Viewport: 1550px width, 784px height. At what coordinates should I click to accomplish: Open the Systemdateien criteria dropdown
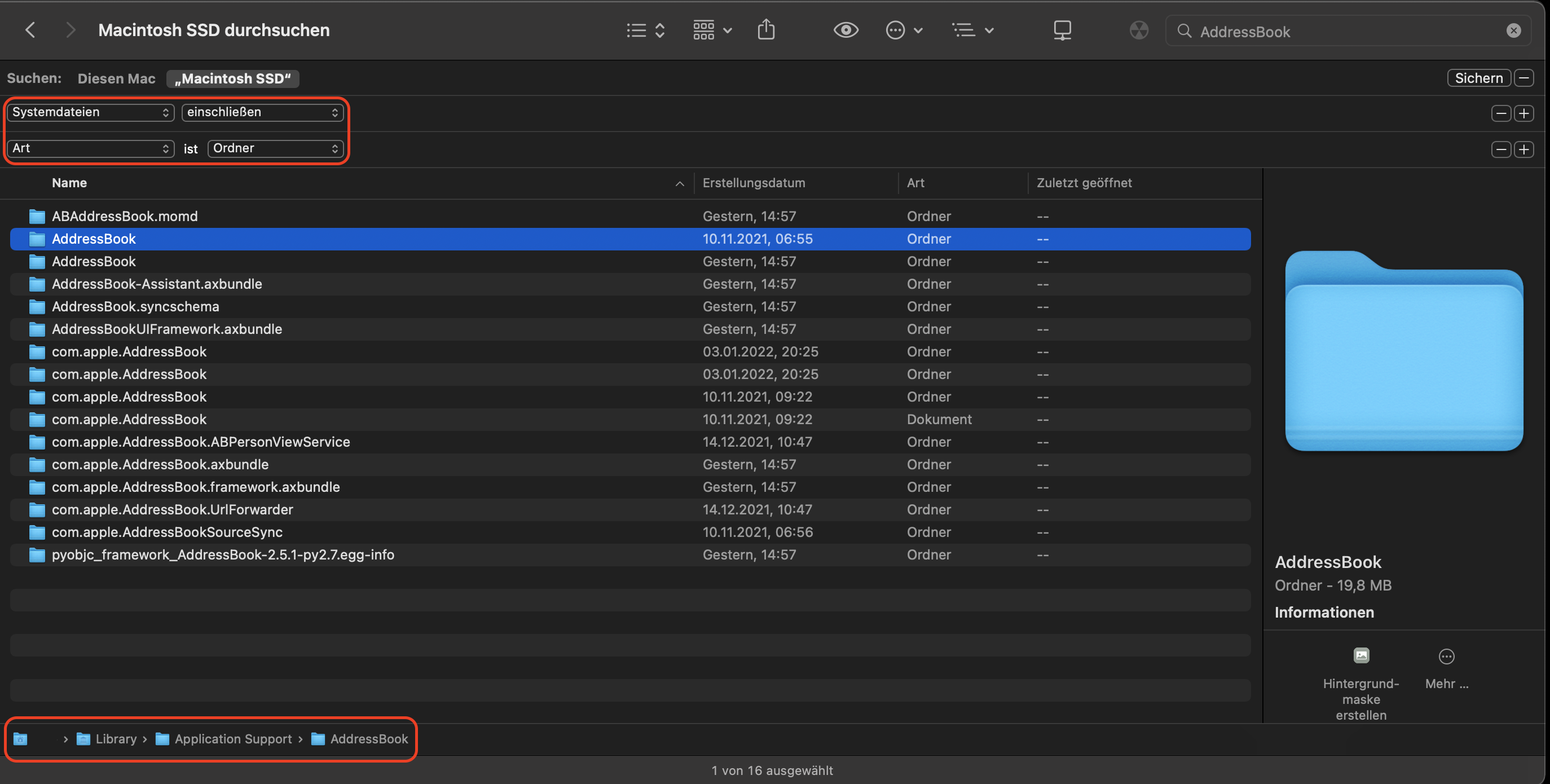pyautogui.click(x=90, y=112)
